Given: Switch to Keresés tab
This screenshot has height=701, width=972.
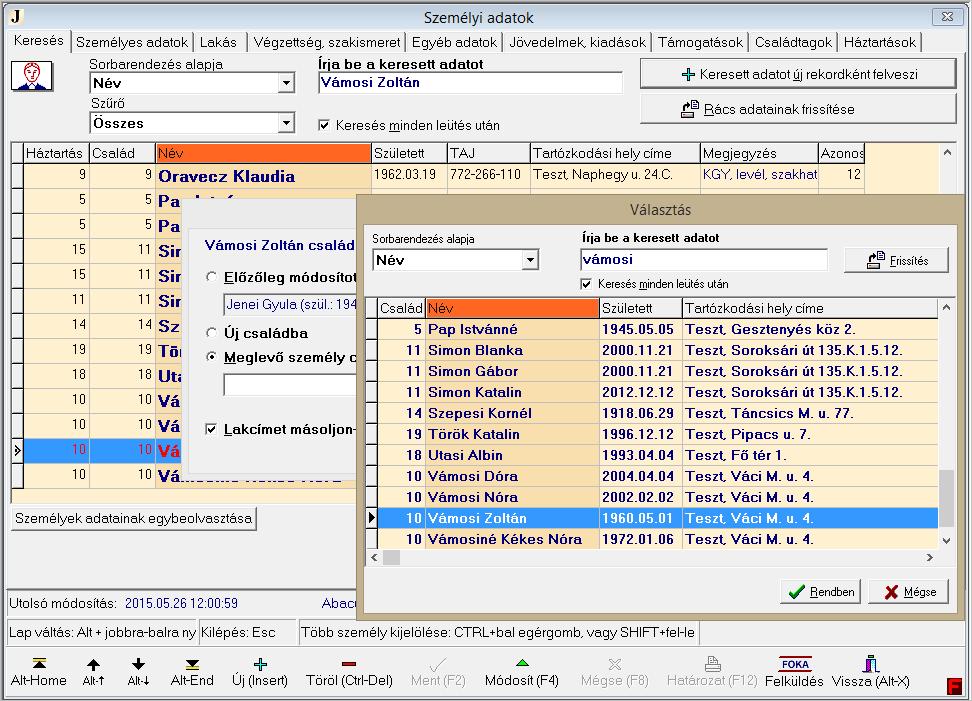Looking at the screenshot, I should click(38, 41).
